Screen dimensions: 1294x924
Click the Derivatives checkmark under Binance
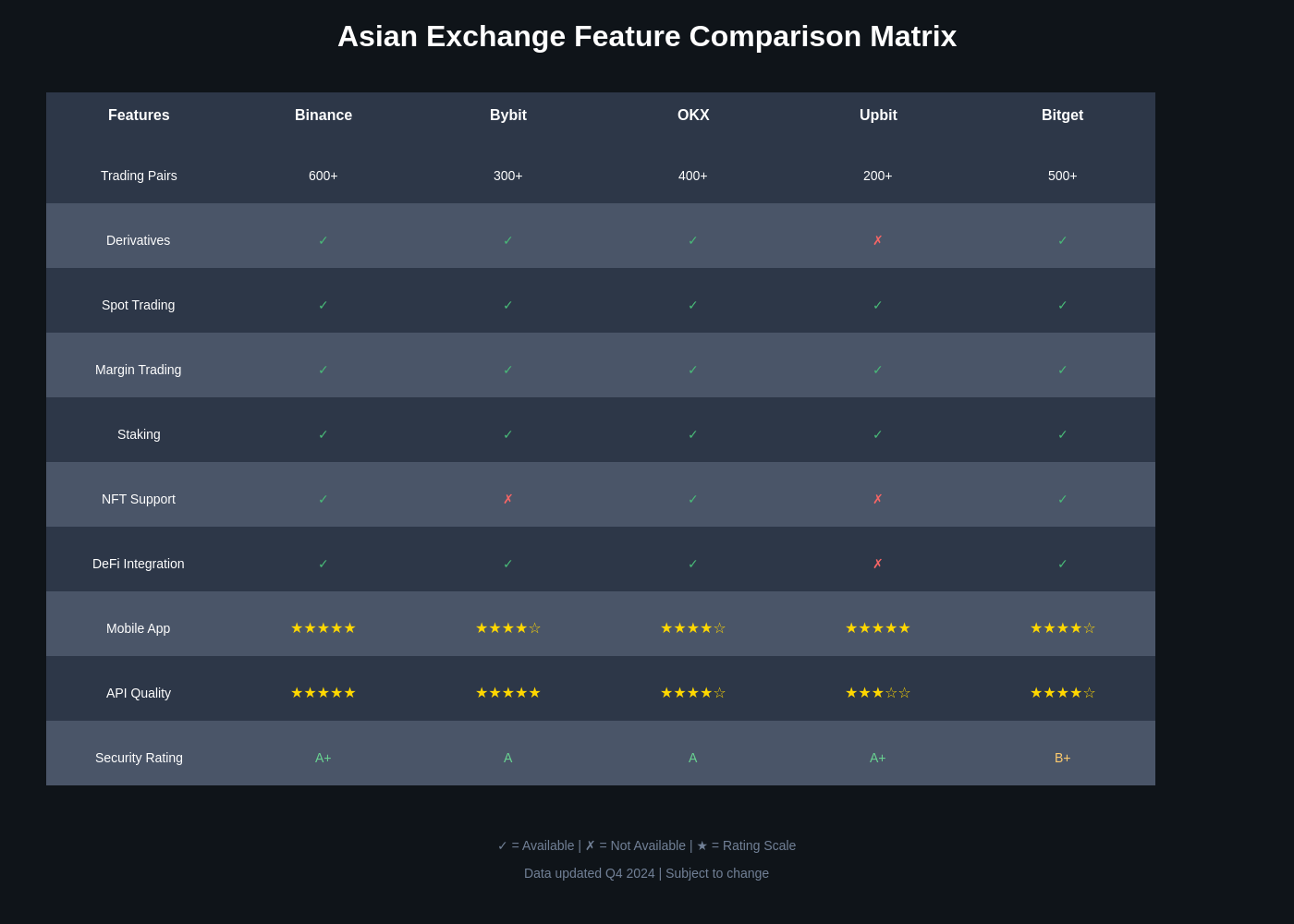323,240
